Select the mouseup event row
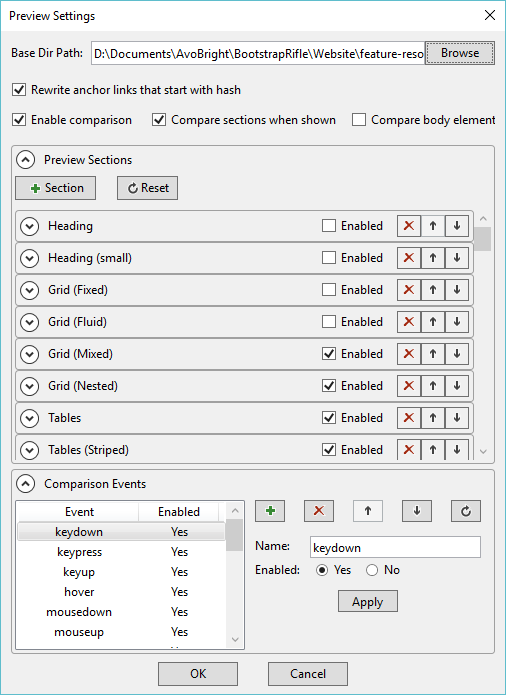 pyautogui.click(x=121, y=632)
